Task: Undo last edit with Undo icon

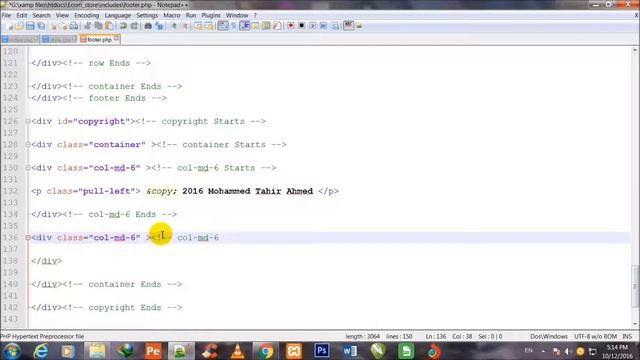Action: (123, 26)
